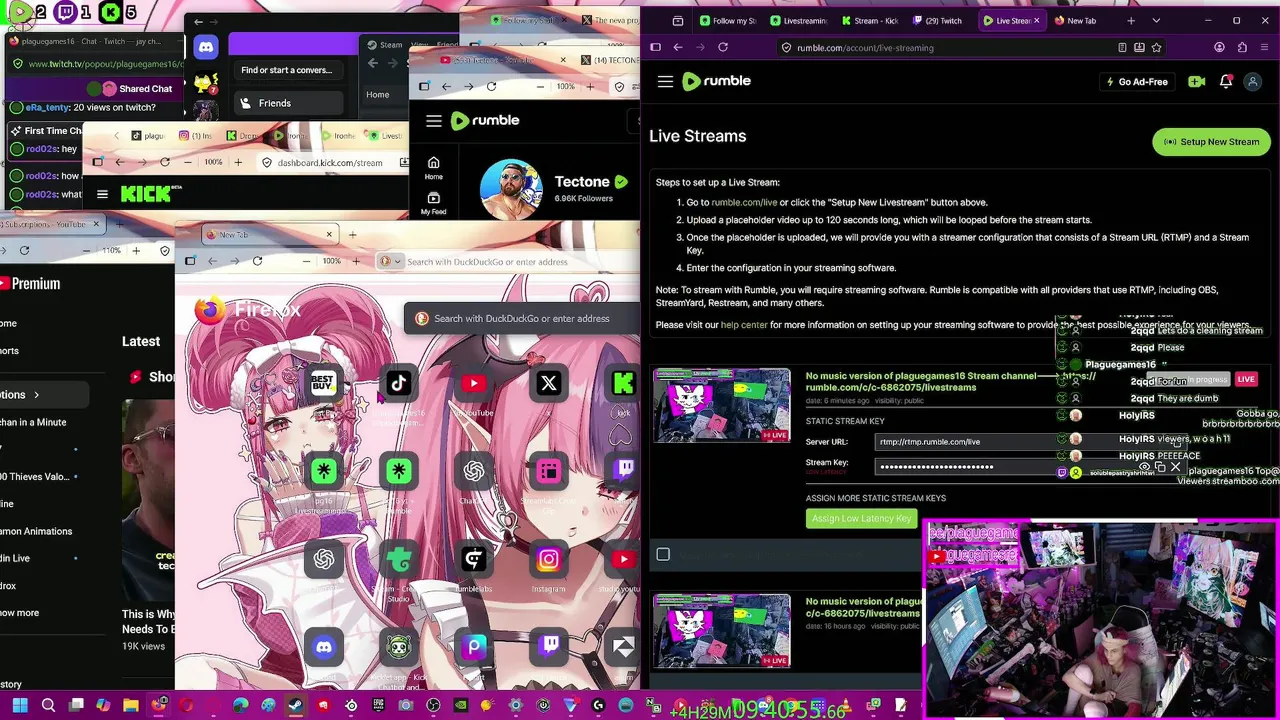Viewport: 1280px width, 720px height.
Task: Click the large DuckDuckGo search box on new tab
Action: point(522,318)
